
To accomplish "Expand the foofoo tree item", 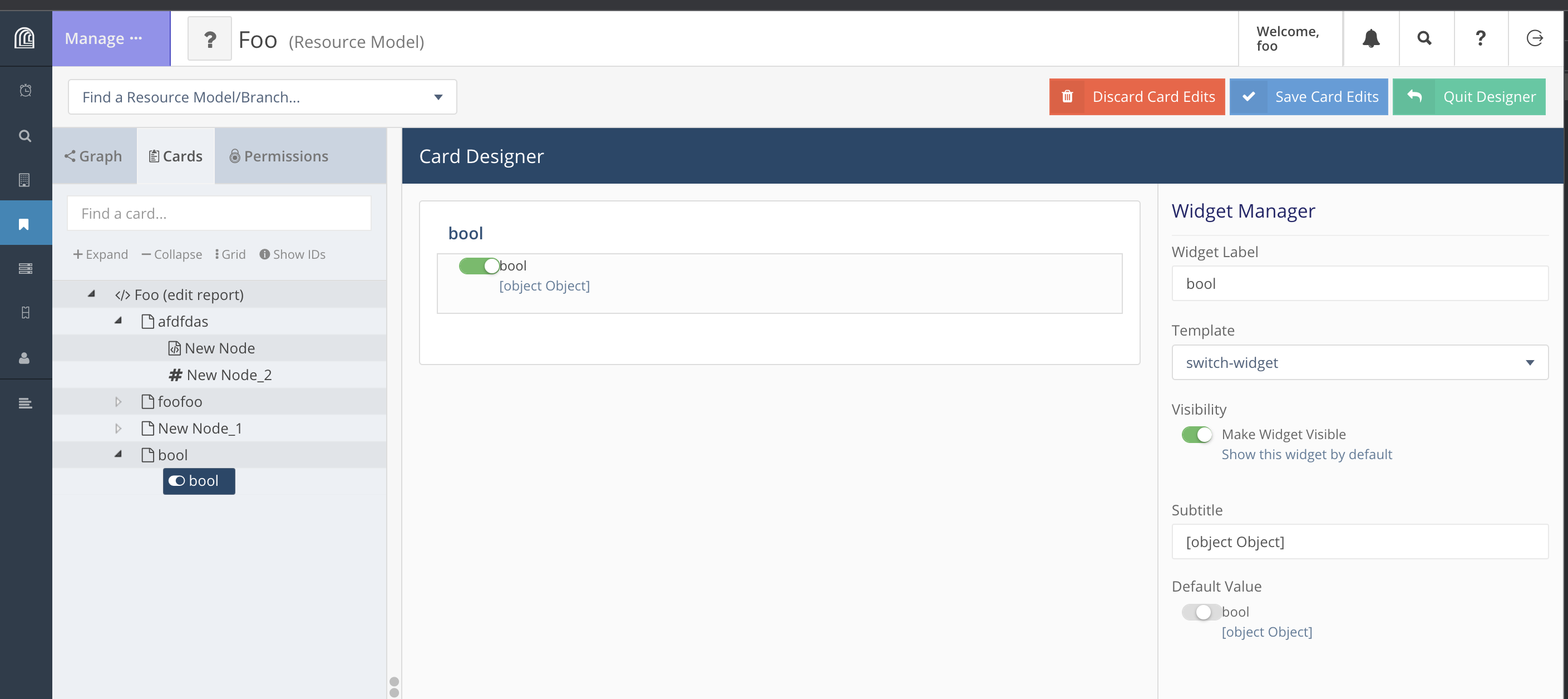I will tap(117, 401).
